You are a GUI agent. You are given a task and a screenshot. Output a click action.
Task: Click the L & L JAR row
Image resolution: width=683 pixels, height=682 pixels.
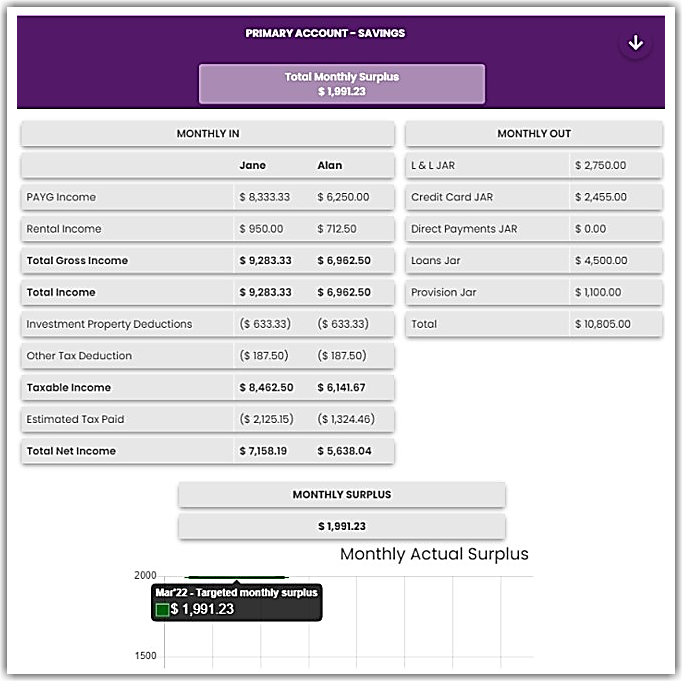(x=534, y=165)
